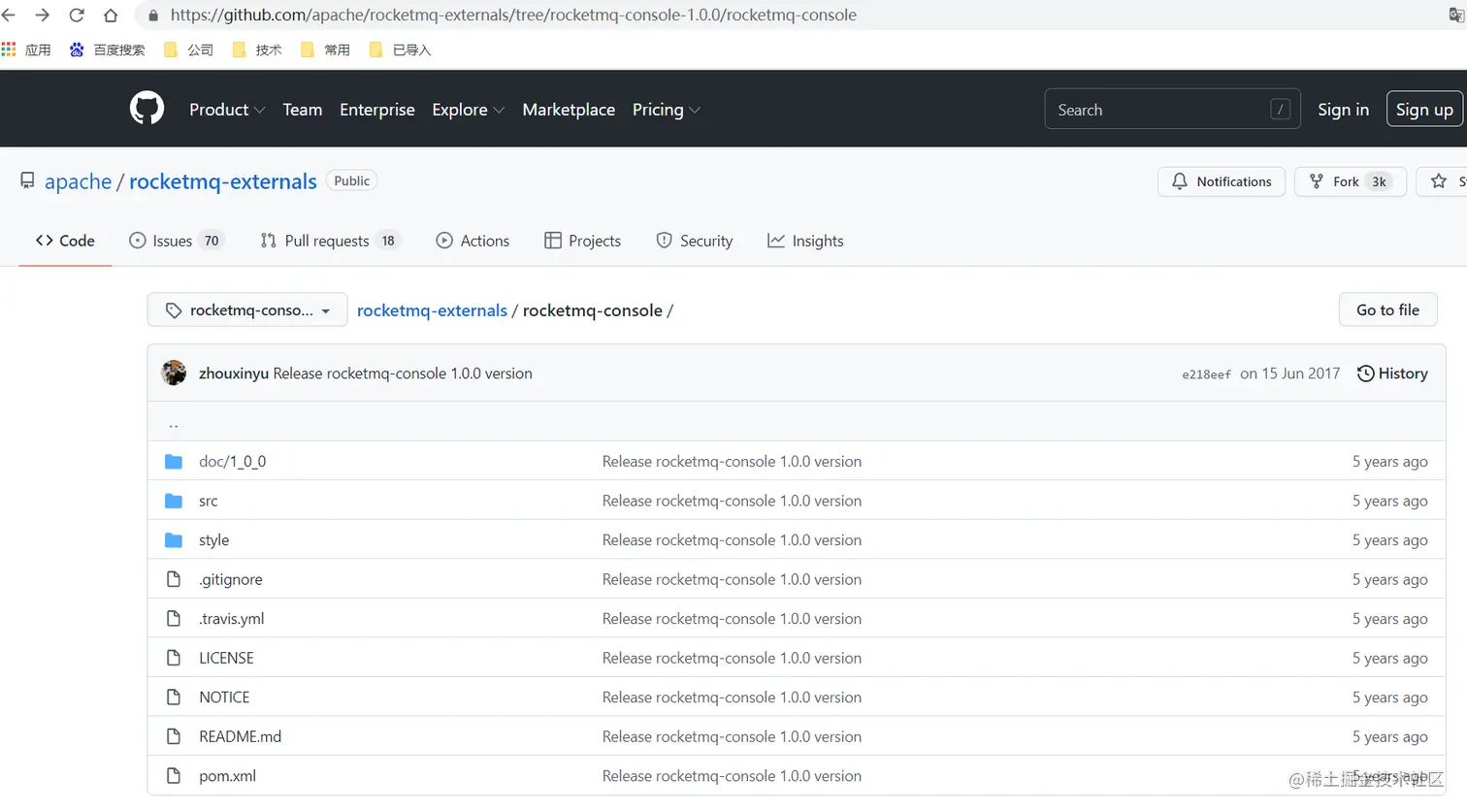Click the GitHub octocat logo

[x=147, y=109]
